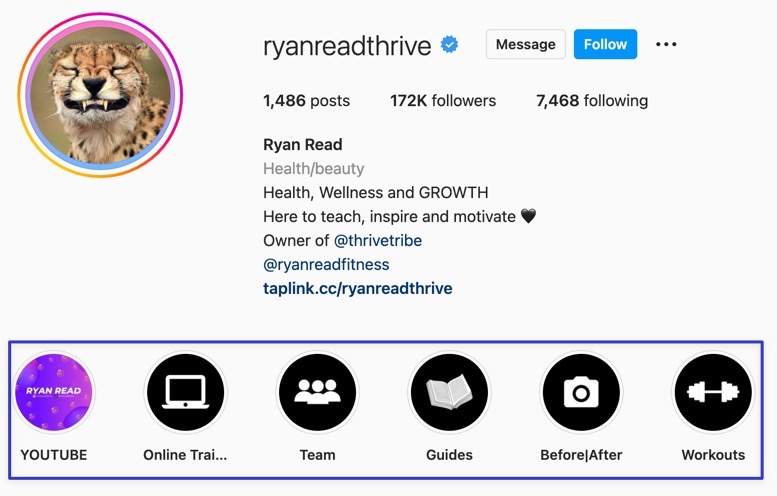
Task: Open the three-dots more options menu
Action: click(x=666, y=45)
